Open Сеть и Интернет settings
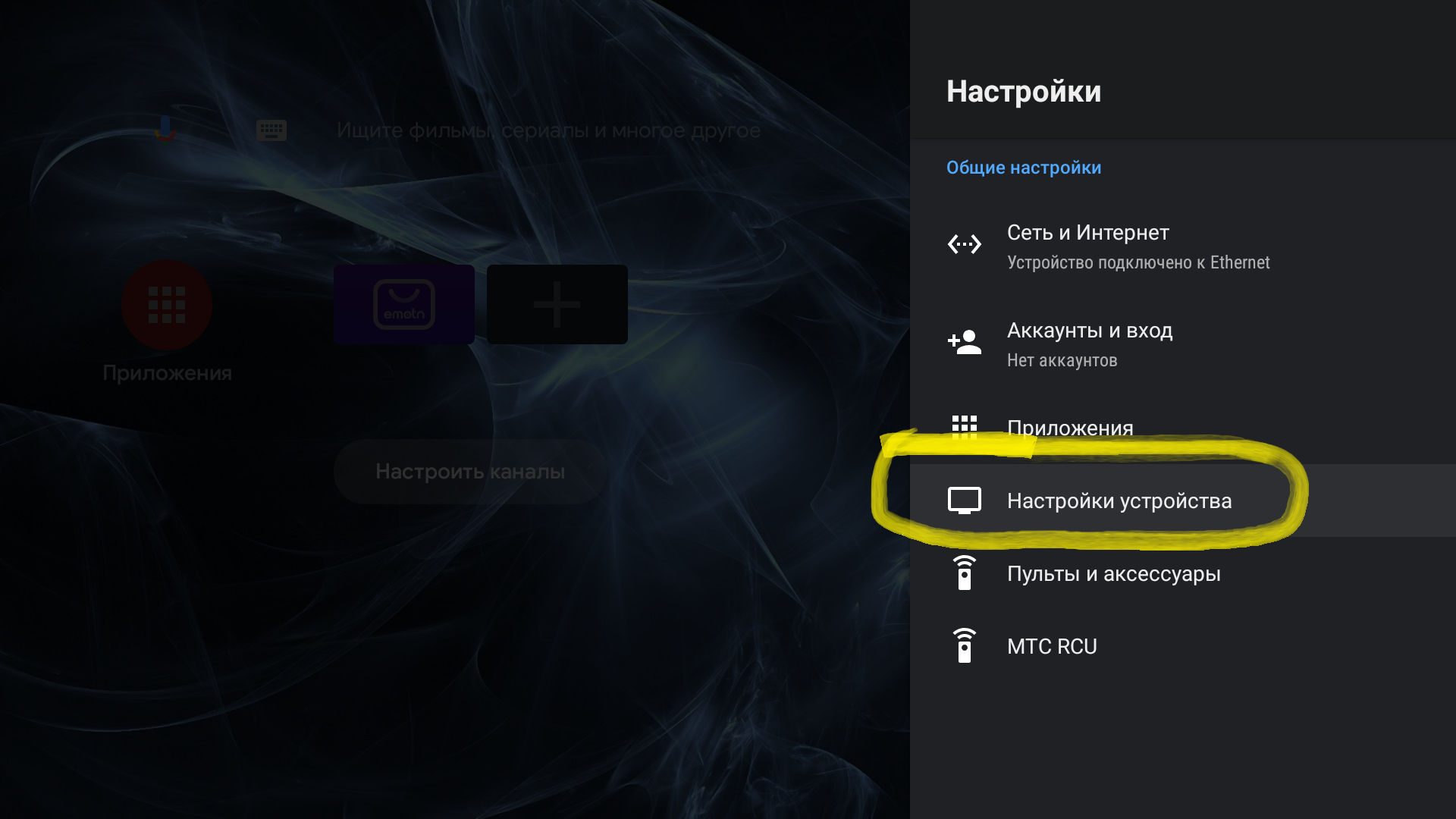1456x819 pixels. 1183,246
